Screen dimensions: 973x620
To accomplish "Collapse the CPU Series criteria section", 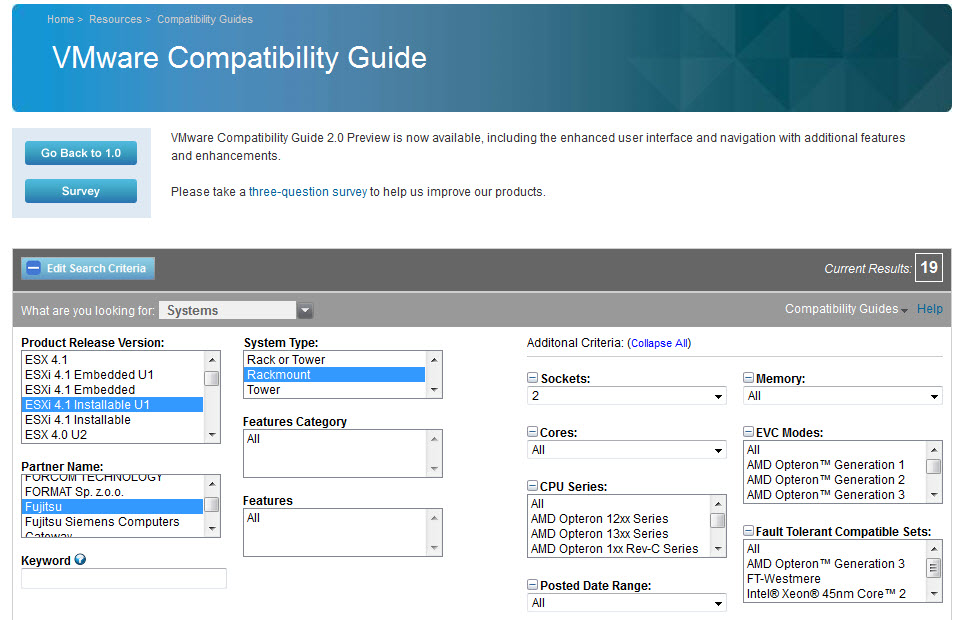I will click(532, 486).
